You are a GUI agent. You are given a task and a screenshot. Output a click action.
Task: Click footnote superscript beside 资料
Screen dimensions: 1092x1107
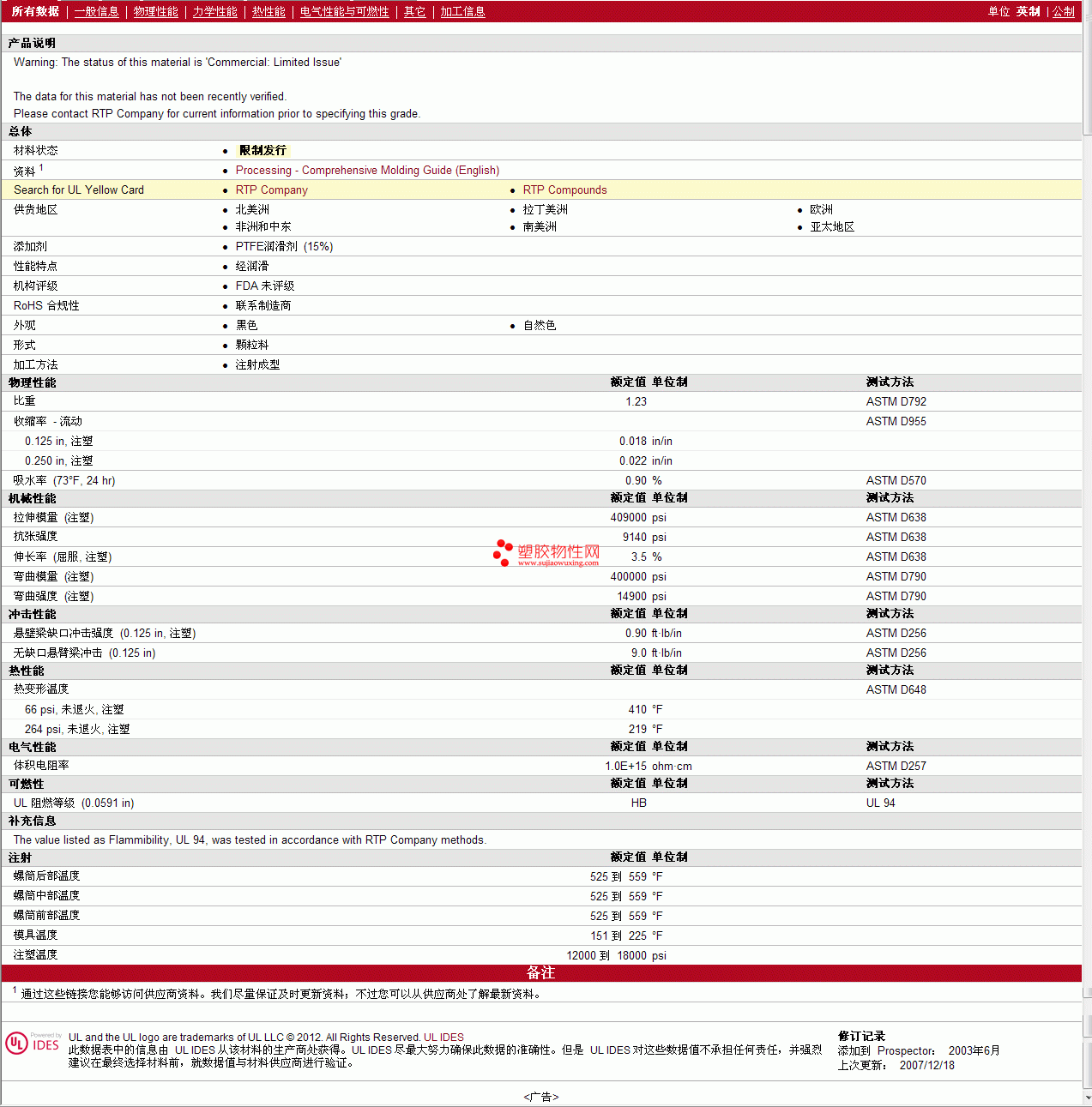coord(41,167)
